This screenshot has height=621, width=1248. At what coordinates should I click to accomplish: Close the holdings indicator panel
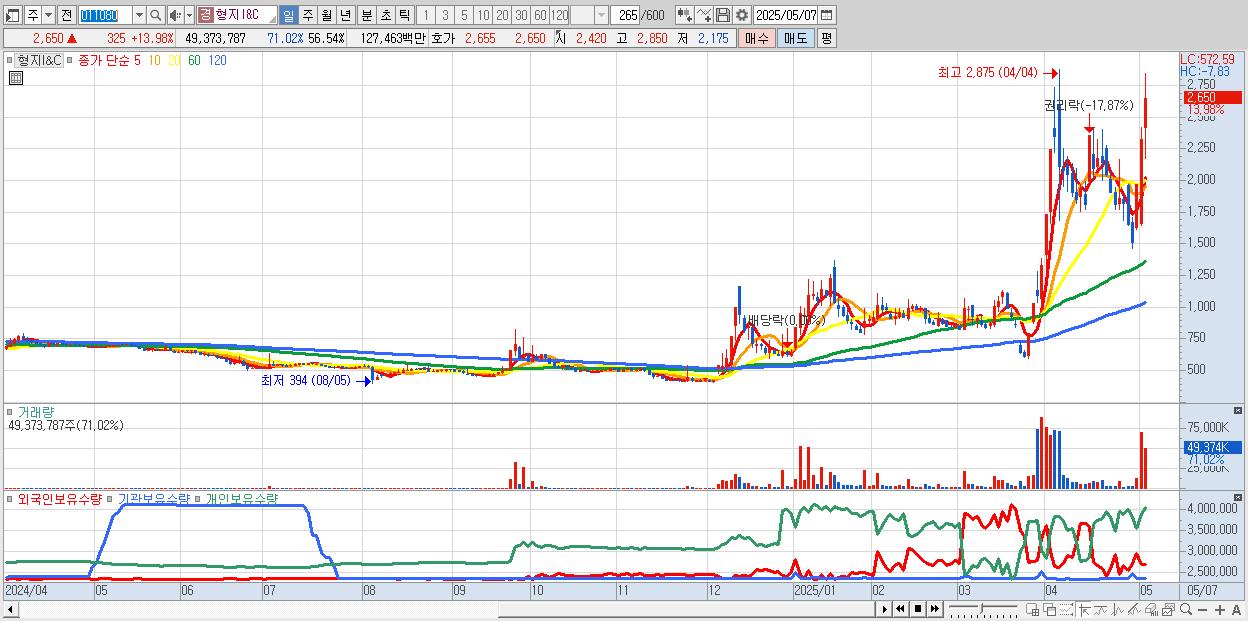(1240, 496)
